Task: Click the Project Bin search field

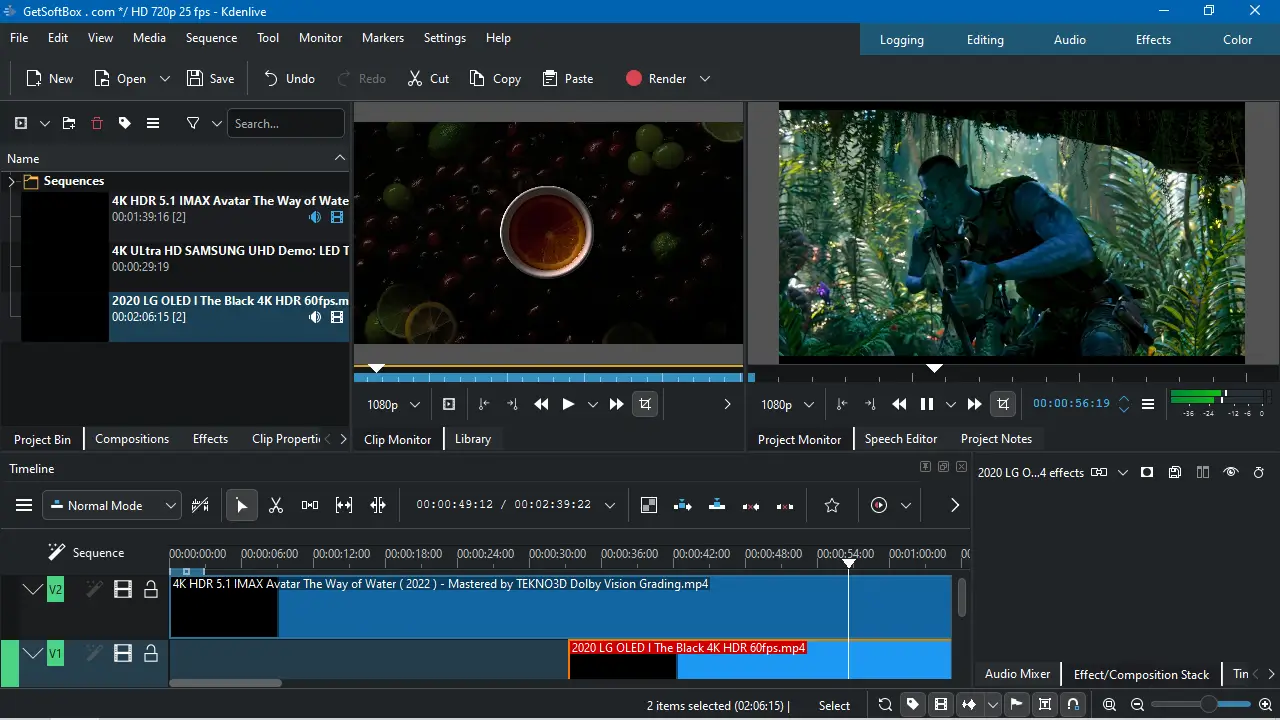Action: pos(286,123)
